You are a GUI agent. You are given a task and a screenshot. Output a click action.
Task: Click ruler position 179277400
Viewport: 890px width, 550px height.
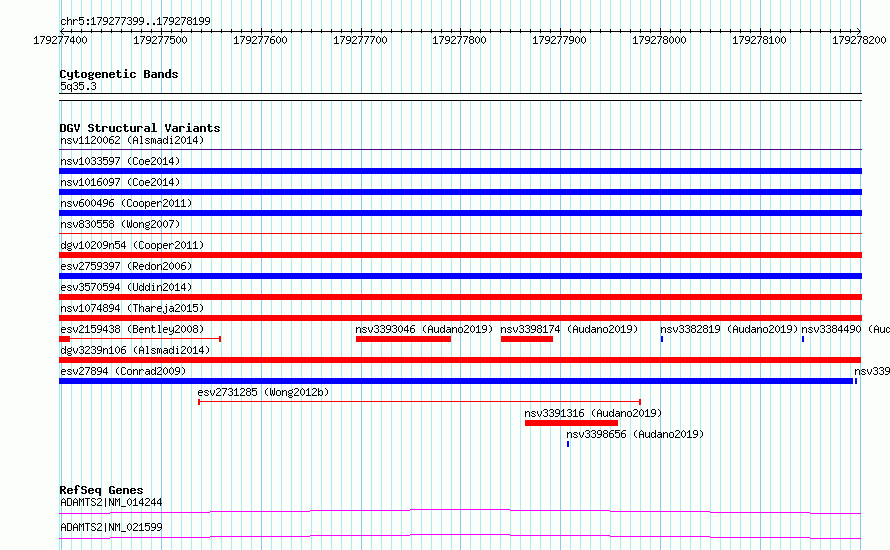click(x=60, y=40)
